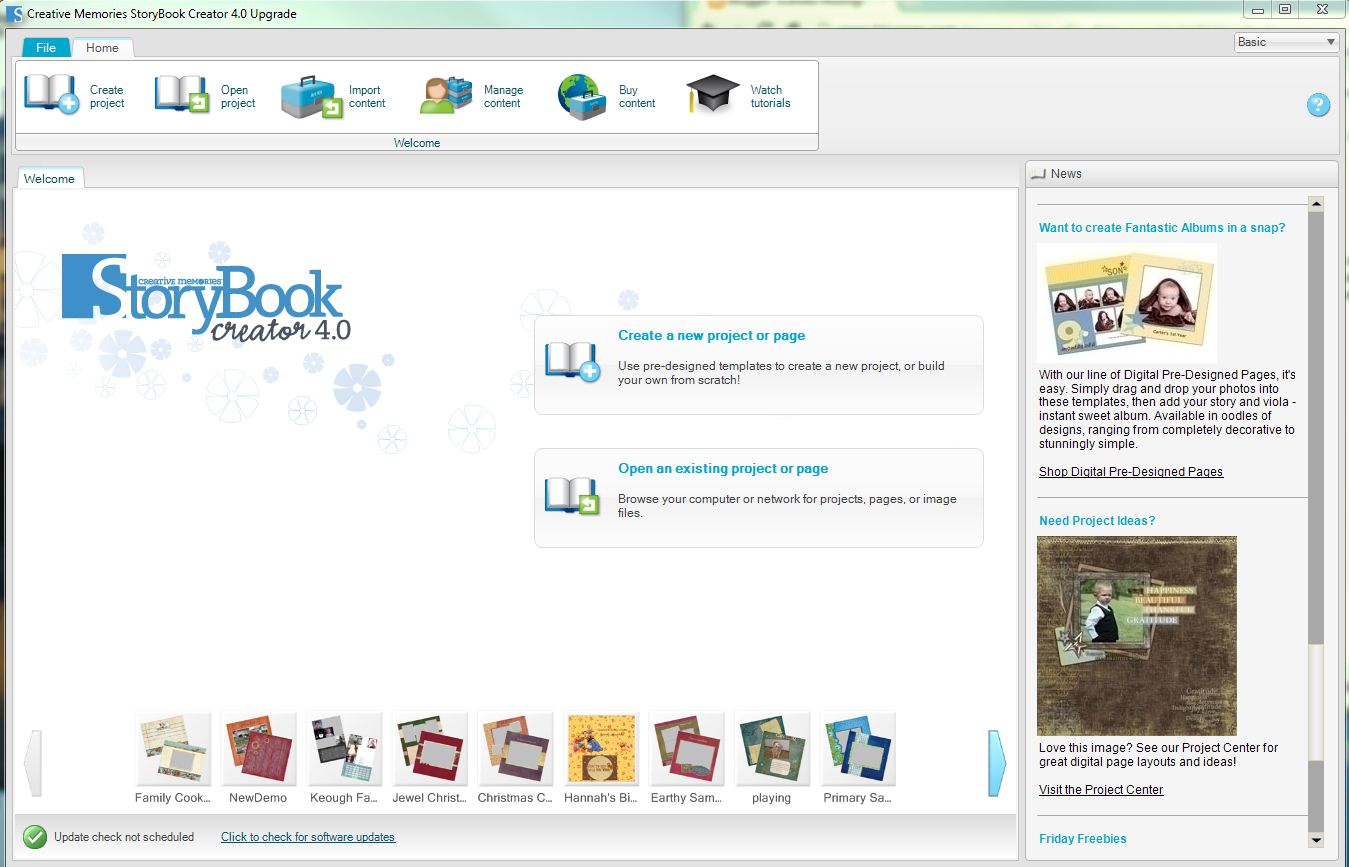Image resolution: width=1349 pixels, height=867 pixels.
Task: Click the Create project label in ribbon
Action: click(x=107, y=96)
